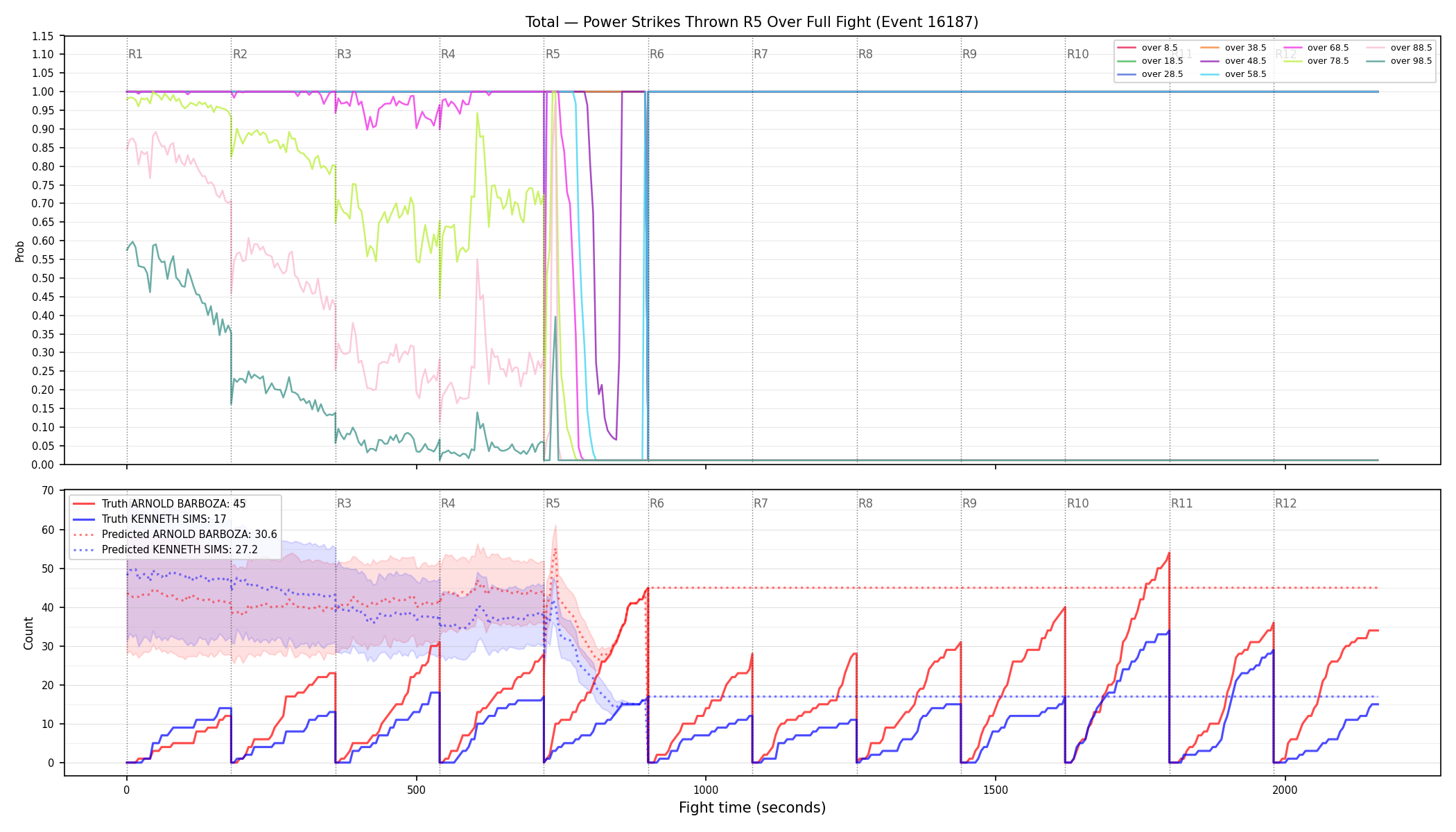
Task: Click the R1 round marker in top chart
Action: point(135,54)
